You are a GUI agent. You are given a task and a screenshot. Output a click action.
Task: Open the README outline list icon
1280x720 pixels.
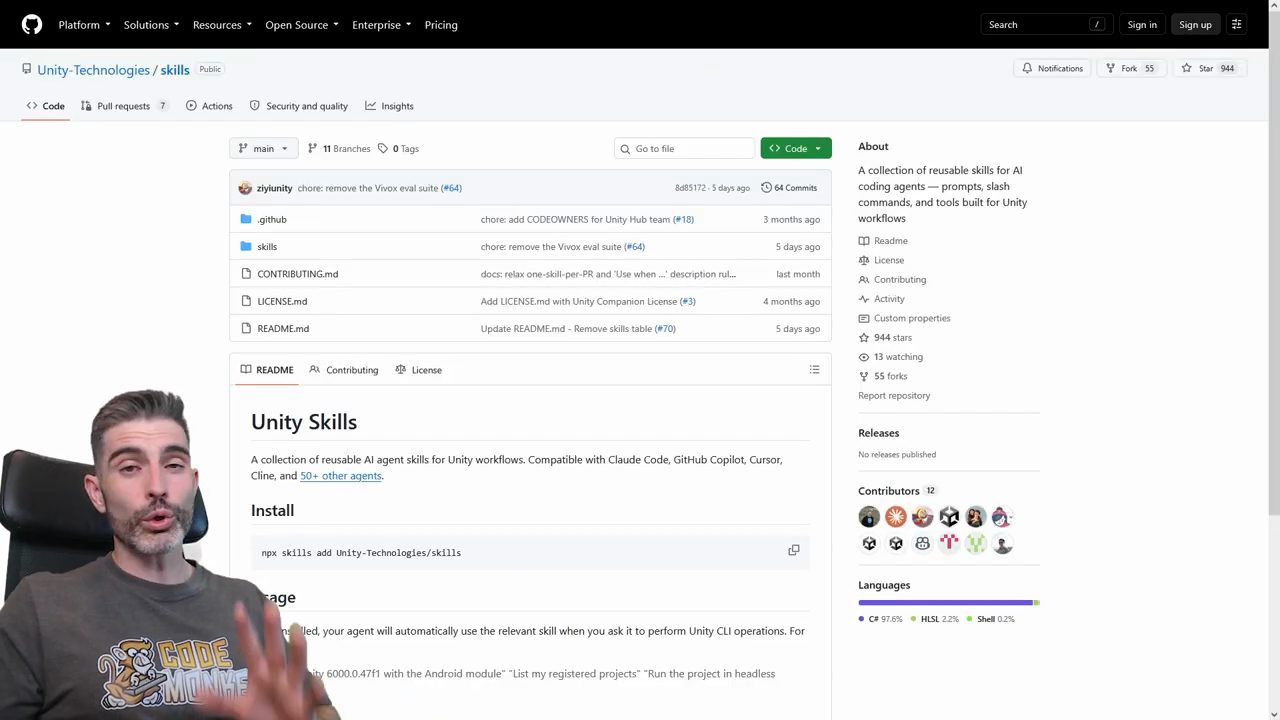(814, 370)
